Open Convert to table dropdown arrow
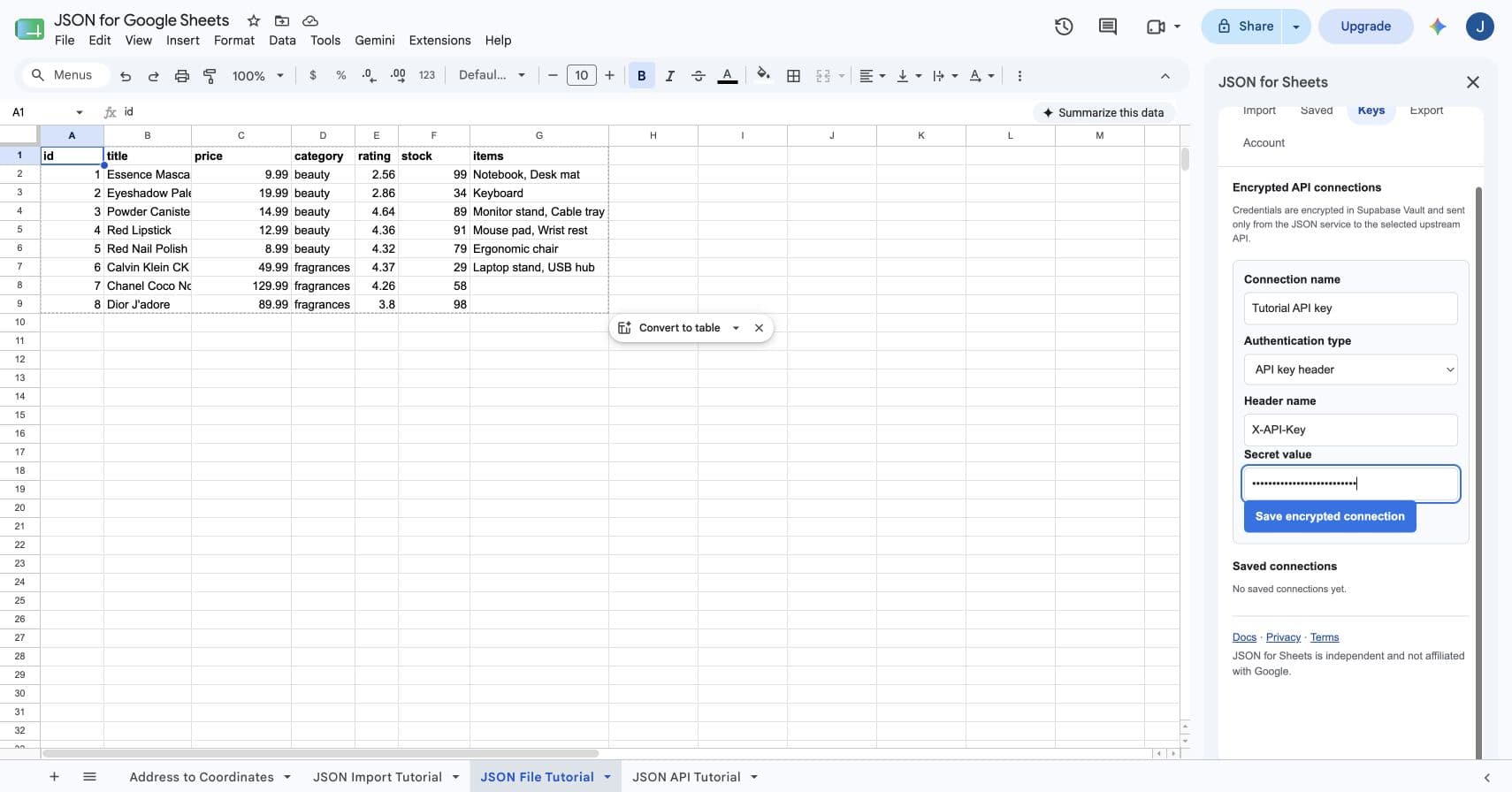Viewport: 1512px width, 792px height. pyautogui.click(x=736, y=328)
